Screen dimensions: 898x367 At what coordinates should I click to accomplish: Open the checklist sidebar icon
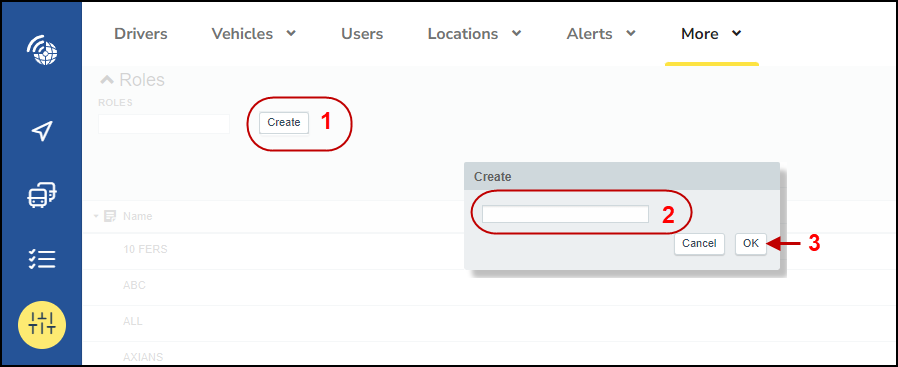tap(42, 259)
